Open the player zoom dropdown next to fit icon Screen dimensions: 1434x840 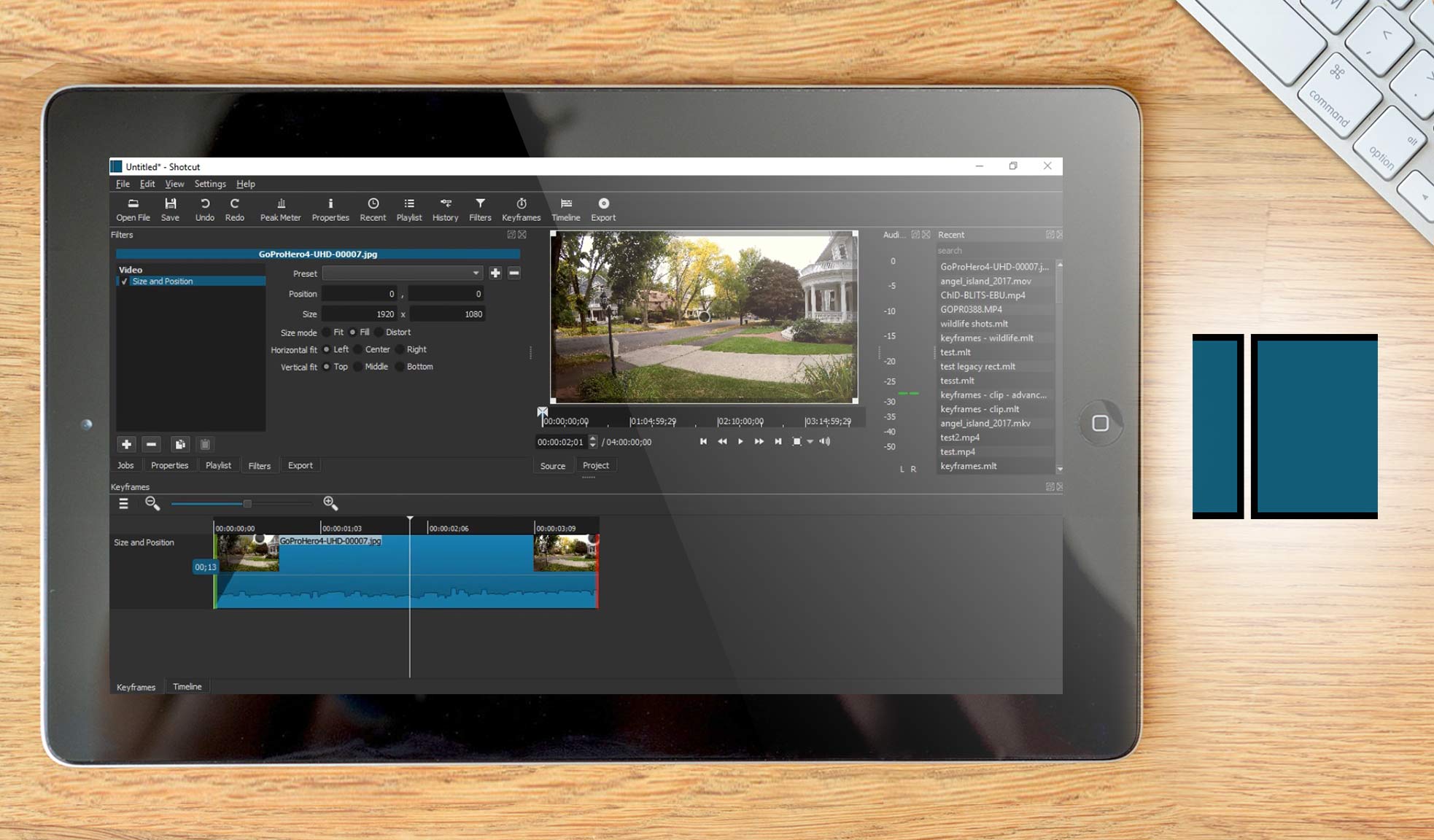(810, 441)
